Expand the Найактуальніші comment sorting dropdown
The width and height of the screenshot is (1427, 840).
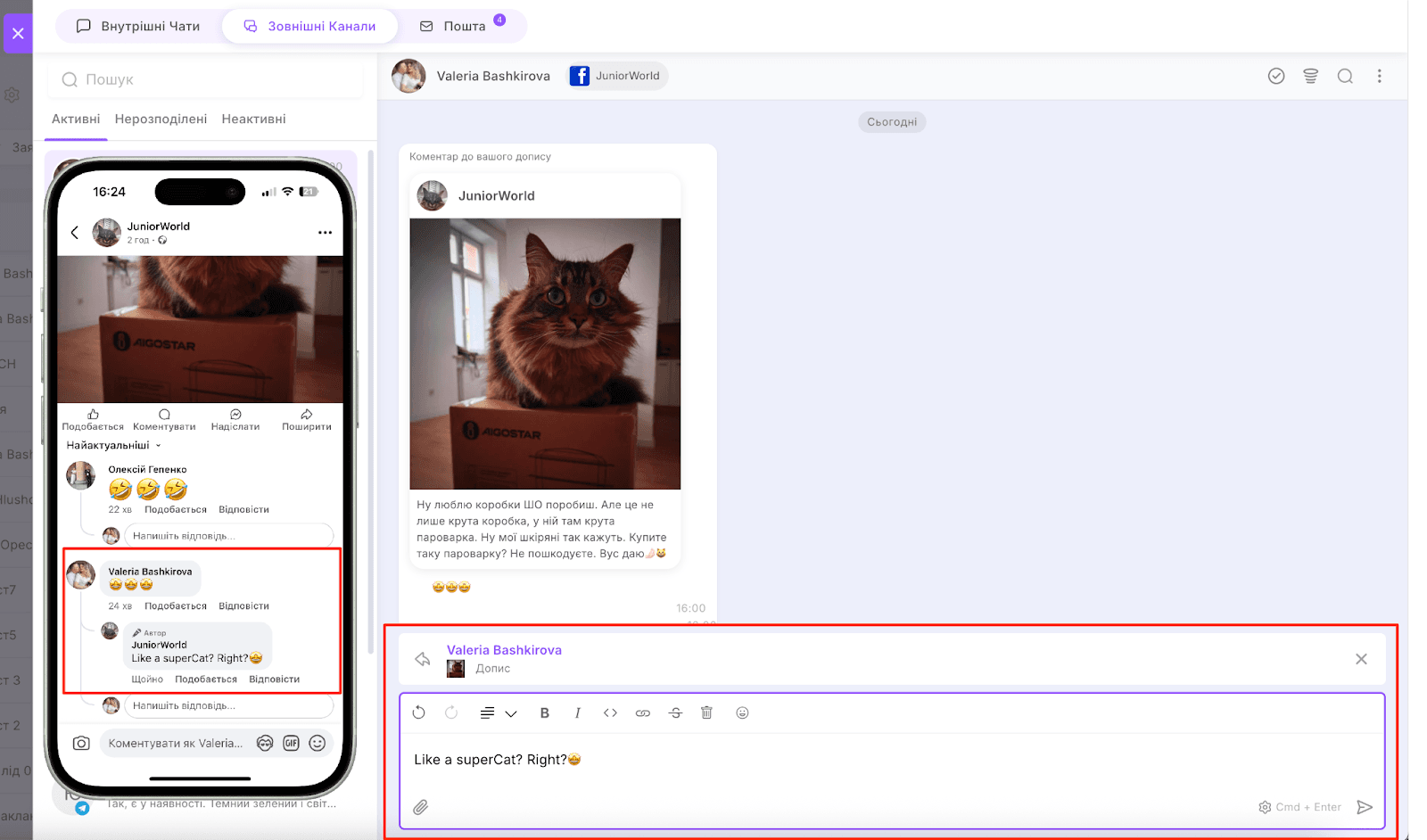[x=113, y=445]
